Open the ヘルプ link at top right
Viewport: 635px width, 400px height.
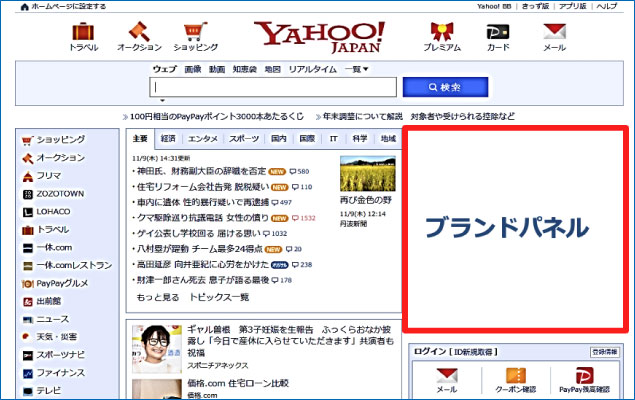pyautogui.click(x=607, y=6)
